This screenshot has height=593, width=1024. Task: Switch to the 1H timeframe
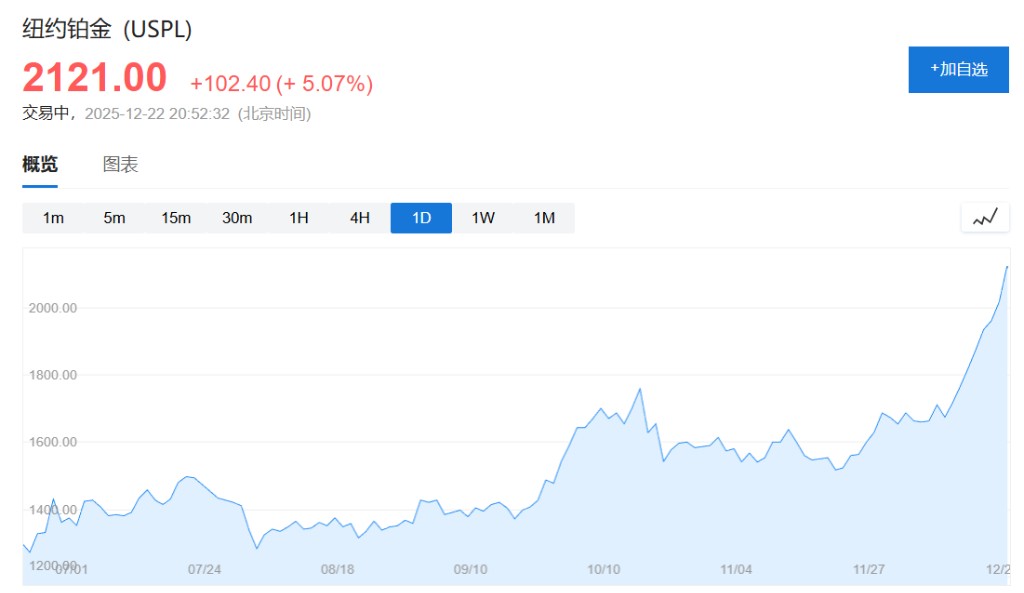click(298, 218)
